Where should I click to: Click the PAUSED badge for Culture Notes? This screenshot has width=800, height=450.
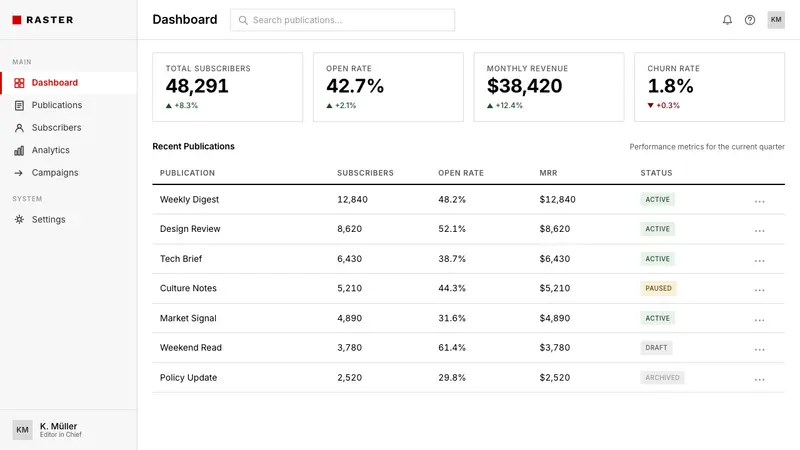point(658,288)
